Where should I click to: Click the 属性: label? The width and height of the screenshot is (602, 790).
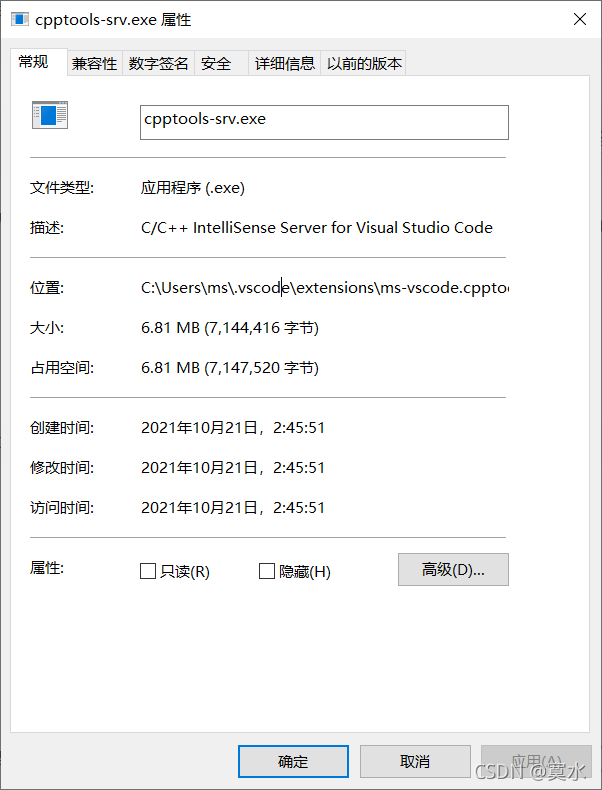coord(47,568)
